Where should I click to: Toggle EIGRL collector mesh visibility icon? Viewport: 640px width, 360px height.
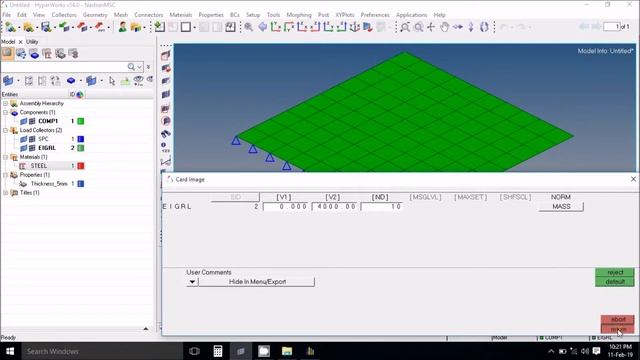[x=32, y=148]
